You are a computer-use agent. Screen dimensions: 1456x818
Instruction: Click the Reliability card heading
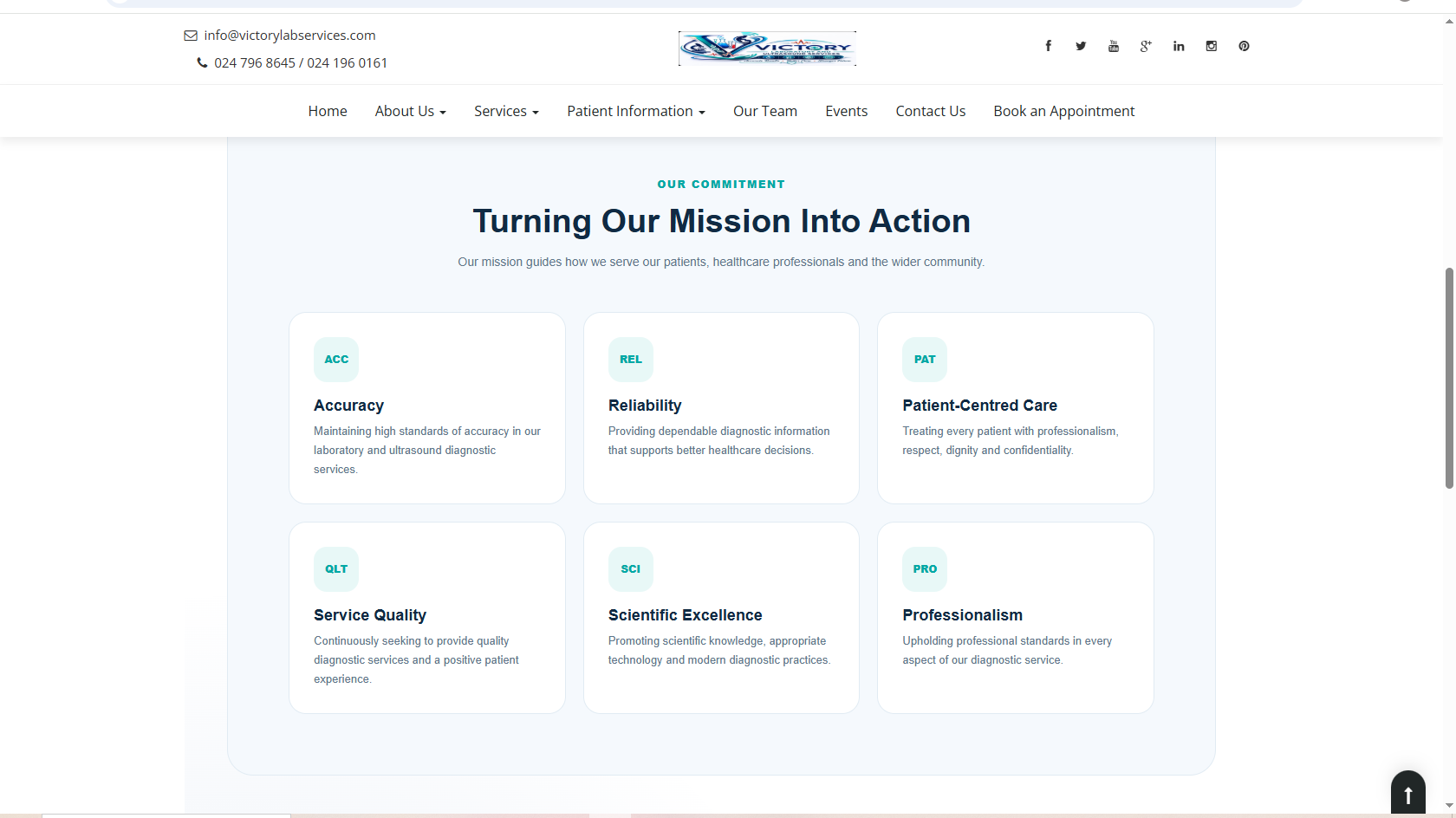click(x=645, y=406)
